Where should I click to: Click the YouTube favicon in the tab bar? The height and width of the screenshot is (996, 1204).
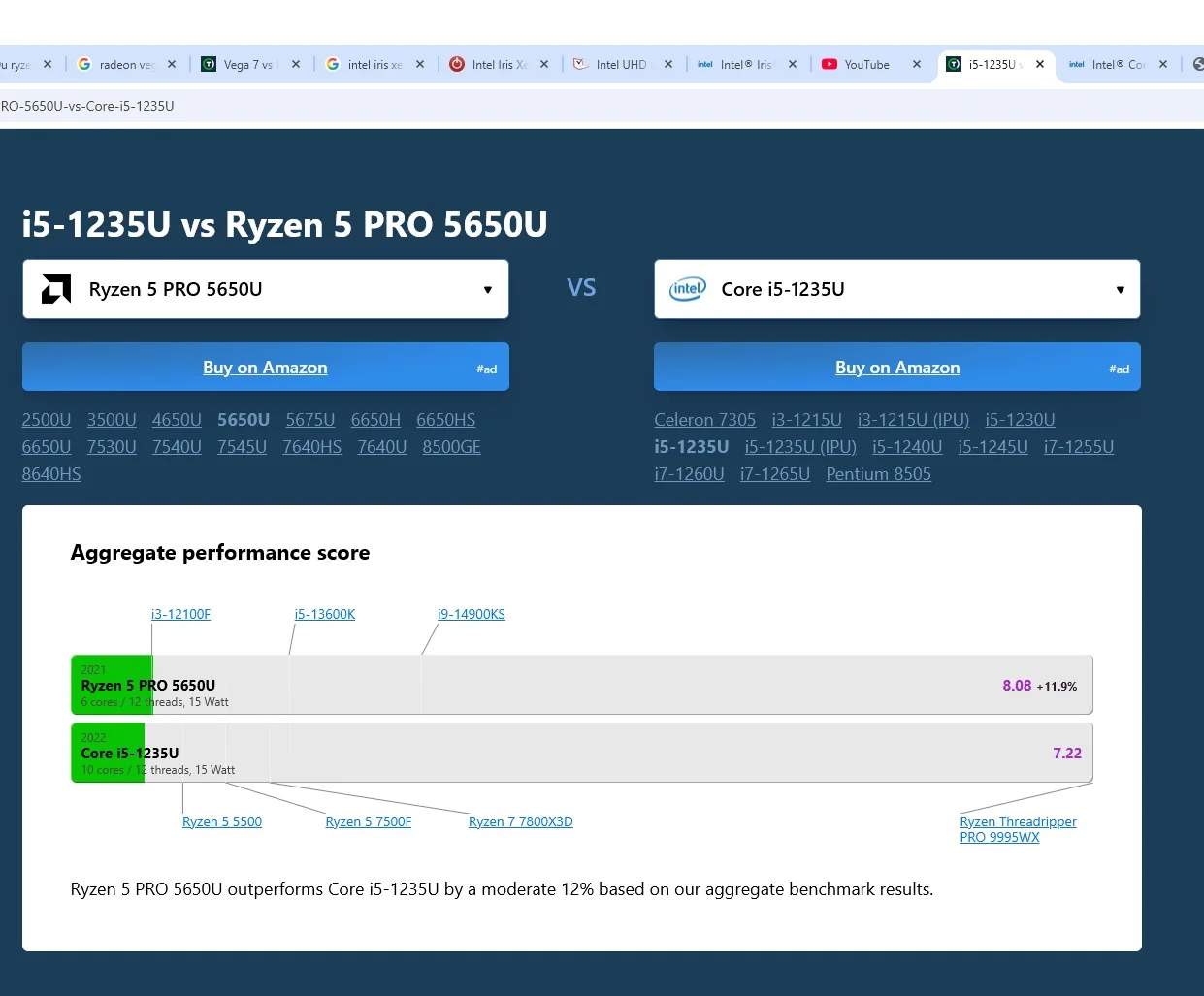830,65
